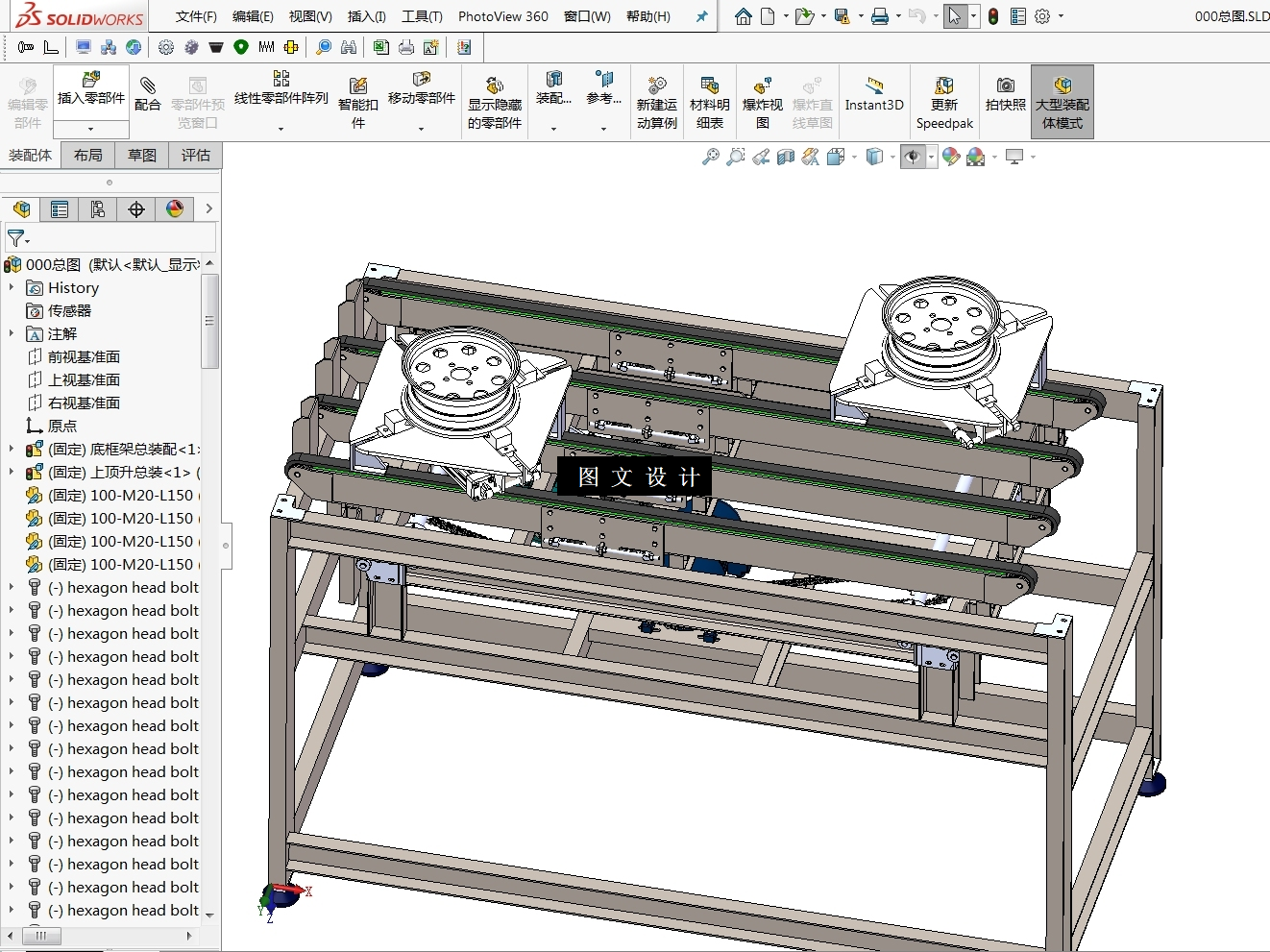Expand the History tree node
Screen dimensions: 1270x952
point(12,287)
